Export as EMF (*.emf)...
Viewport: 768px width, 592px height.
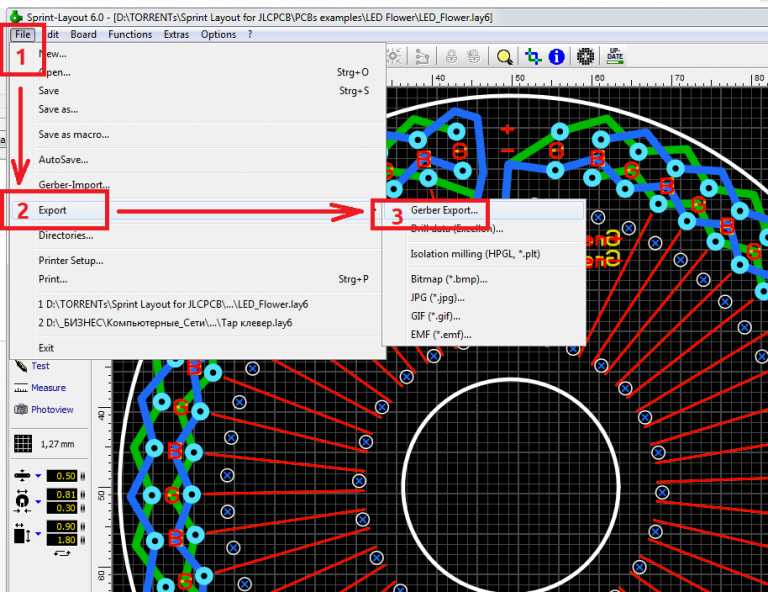(484, 335)
